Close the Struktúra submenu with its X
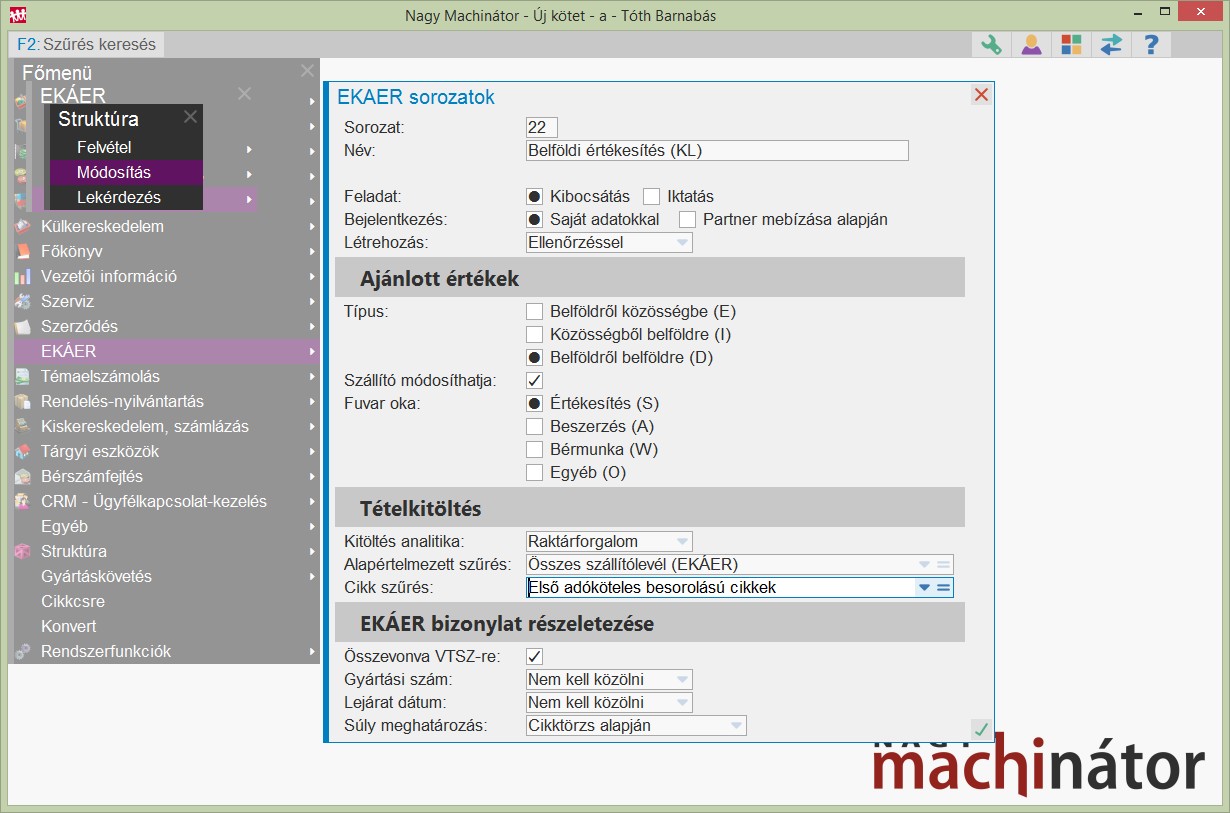This screenshot has width=1230, height=813. (190, 117)
